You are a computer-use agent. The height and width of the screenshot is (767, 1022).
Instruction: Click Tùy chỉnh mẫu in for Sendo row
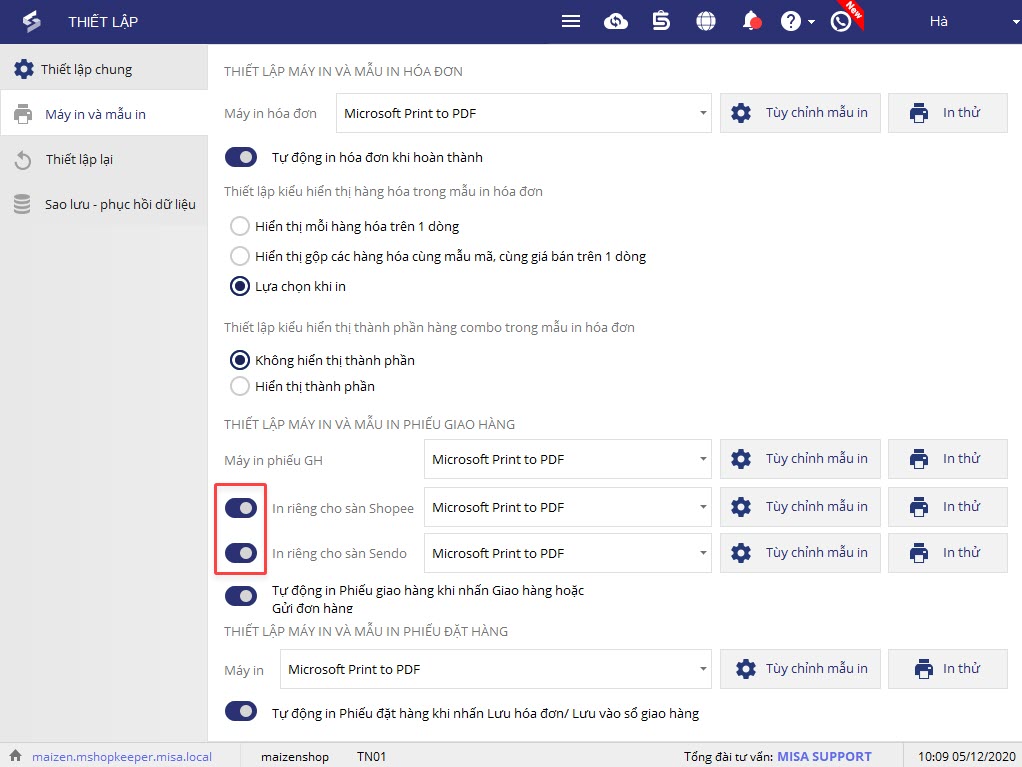[x=800, y=553]
